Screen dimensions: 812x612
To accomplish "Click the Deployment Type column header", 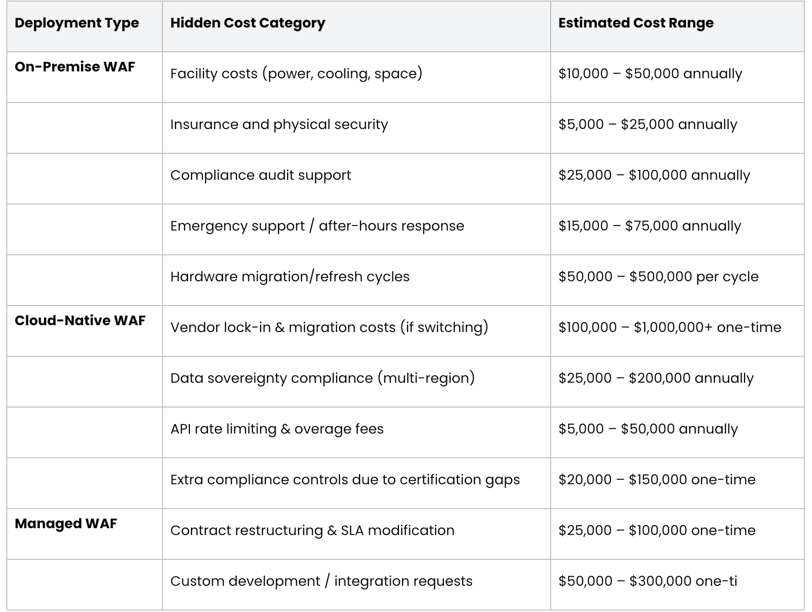I will click(77, 23).
